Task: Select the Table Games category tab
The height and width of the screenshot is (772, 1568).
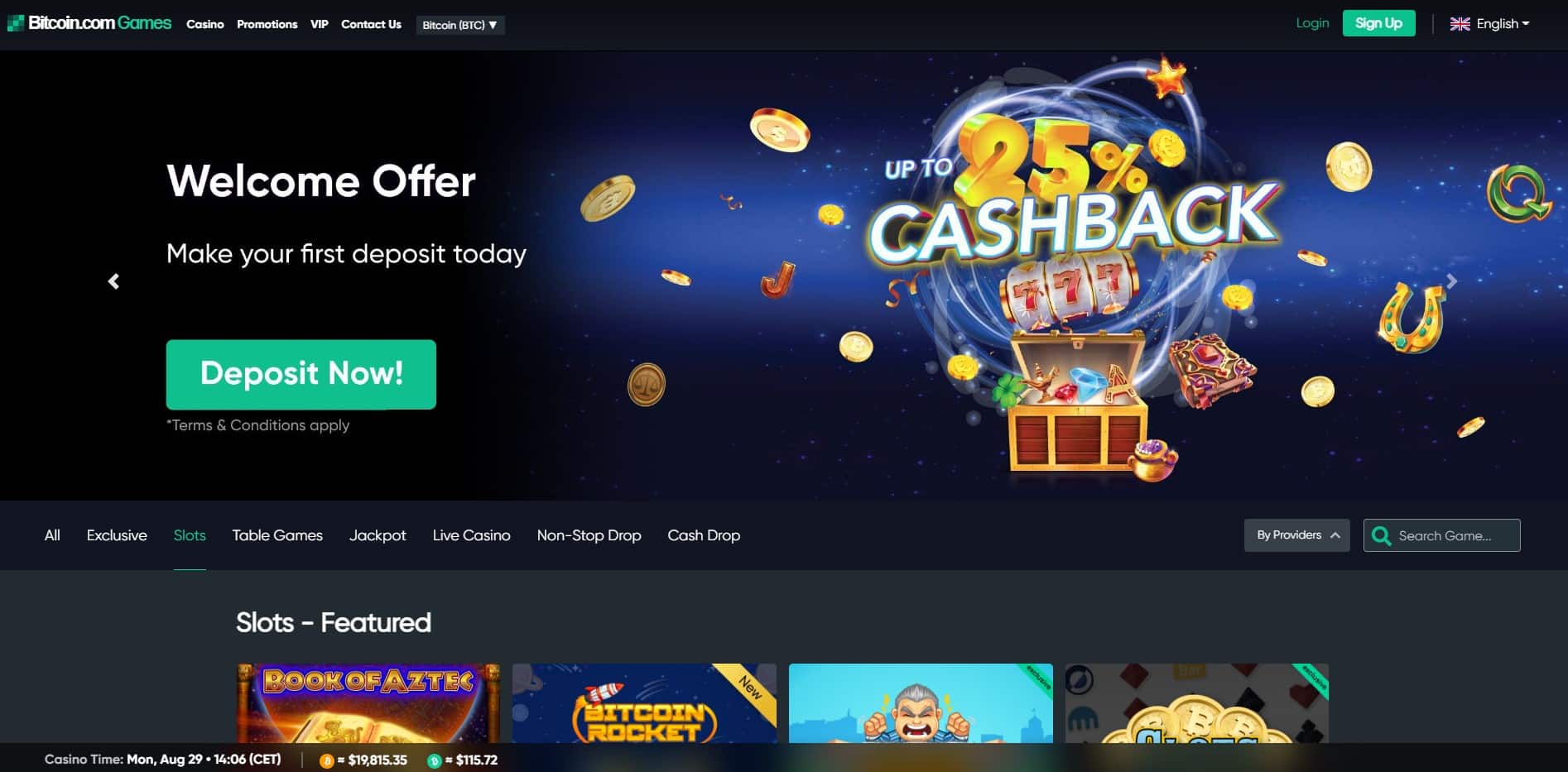Action: (x=277, y=535)
